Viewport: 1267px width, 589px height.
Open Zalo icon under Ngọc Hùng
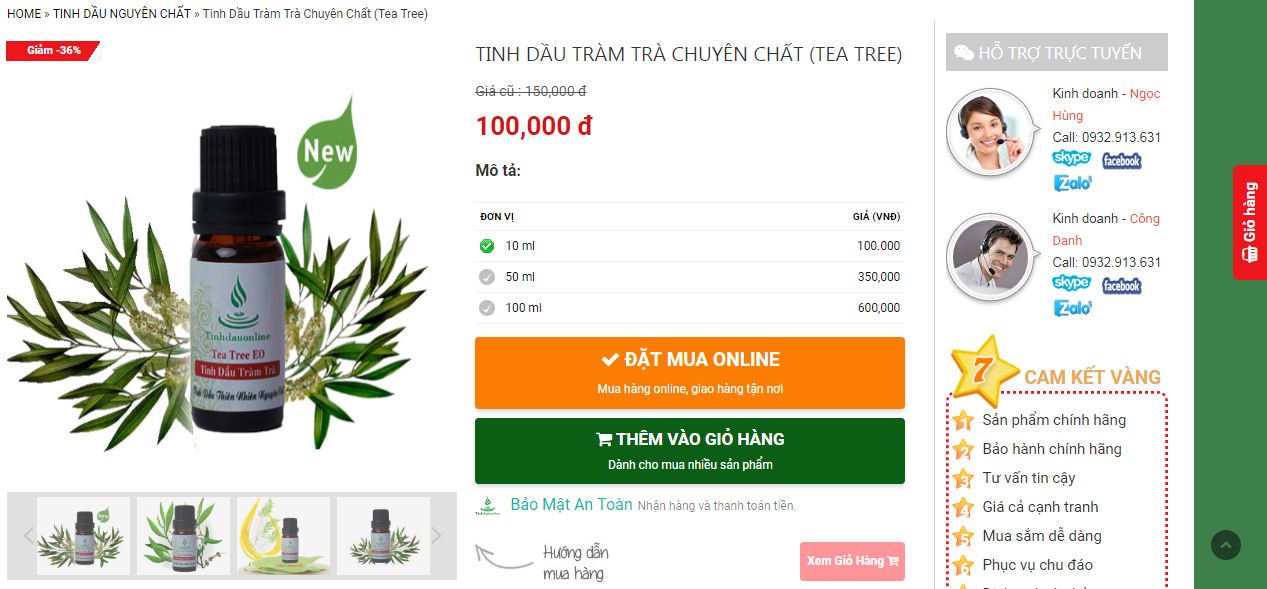(x=1072, y=183)
